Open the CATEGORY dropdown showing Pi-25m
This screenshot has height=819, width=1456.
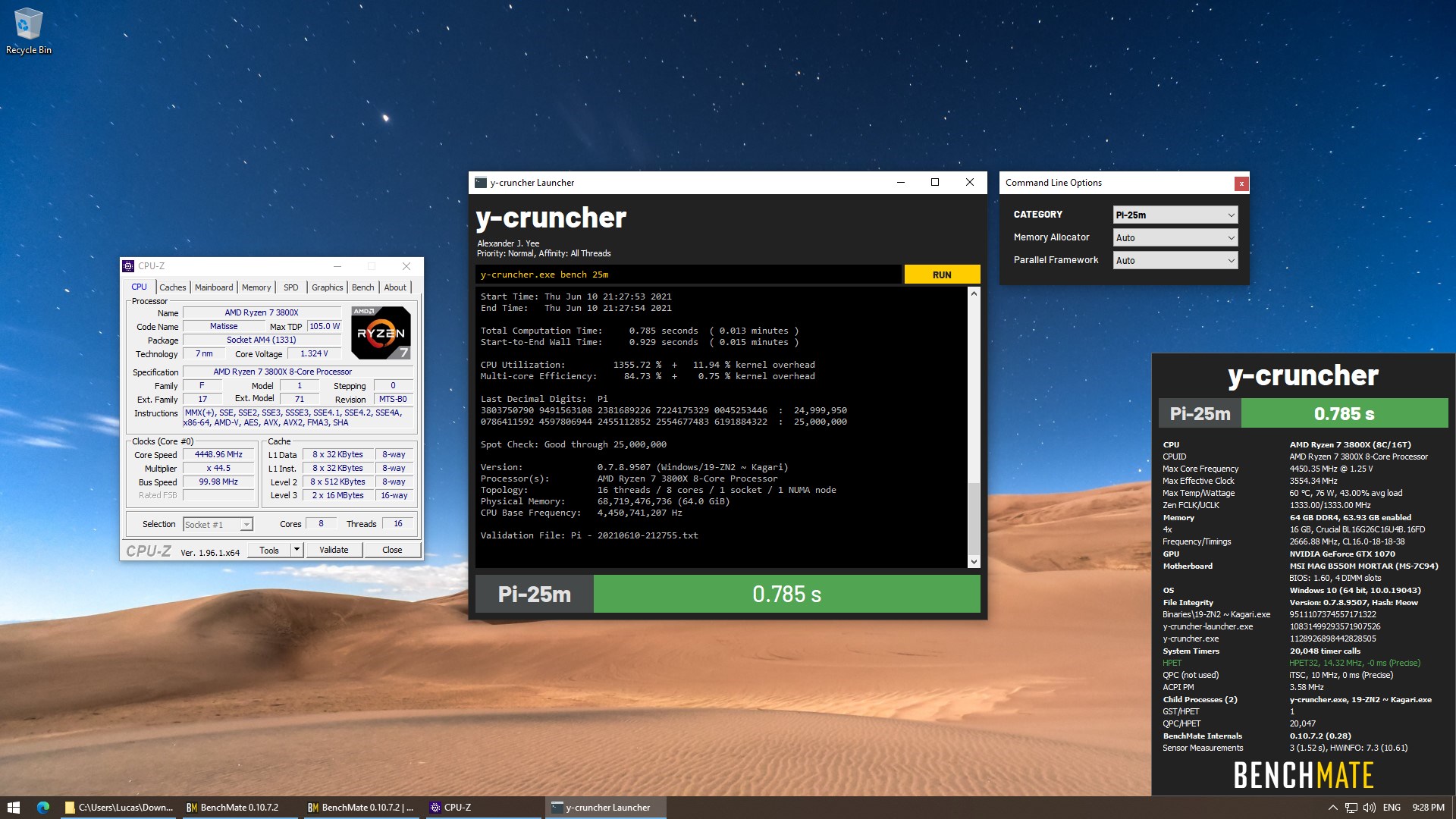click(1175, 215)
